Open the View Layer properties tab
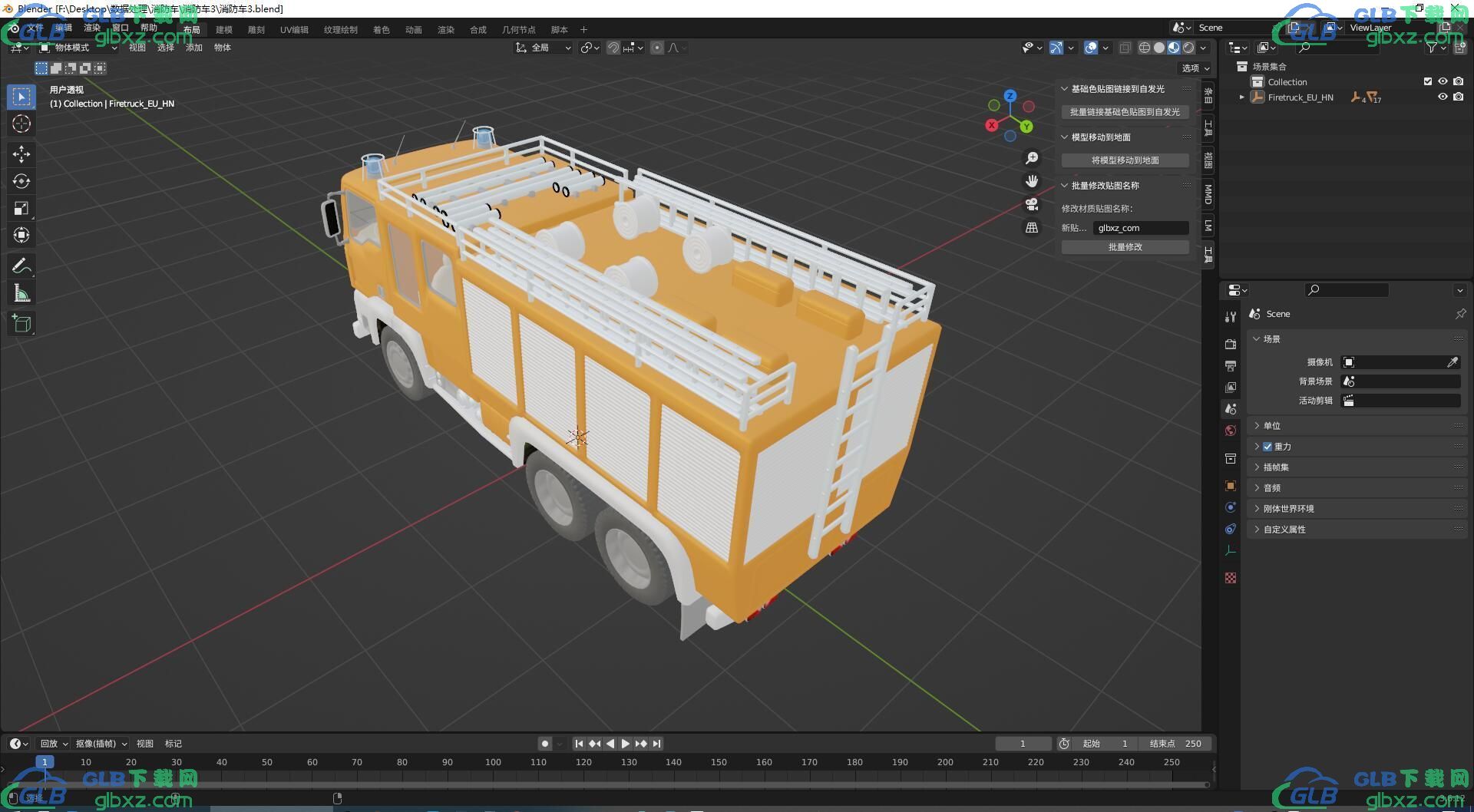The image size is (1474, 812). 1231,388
